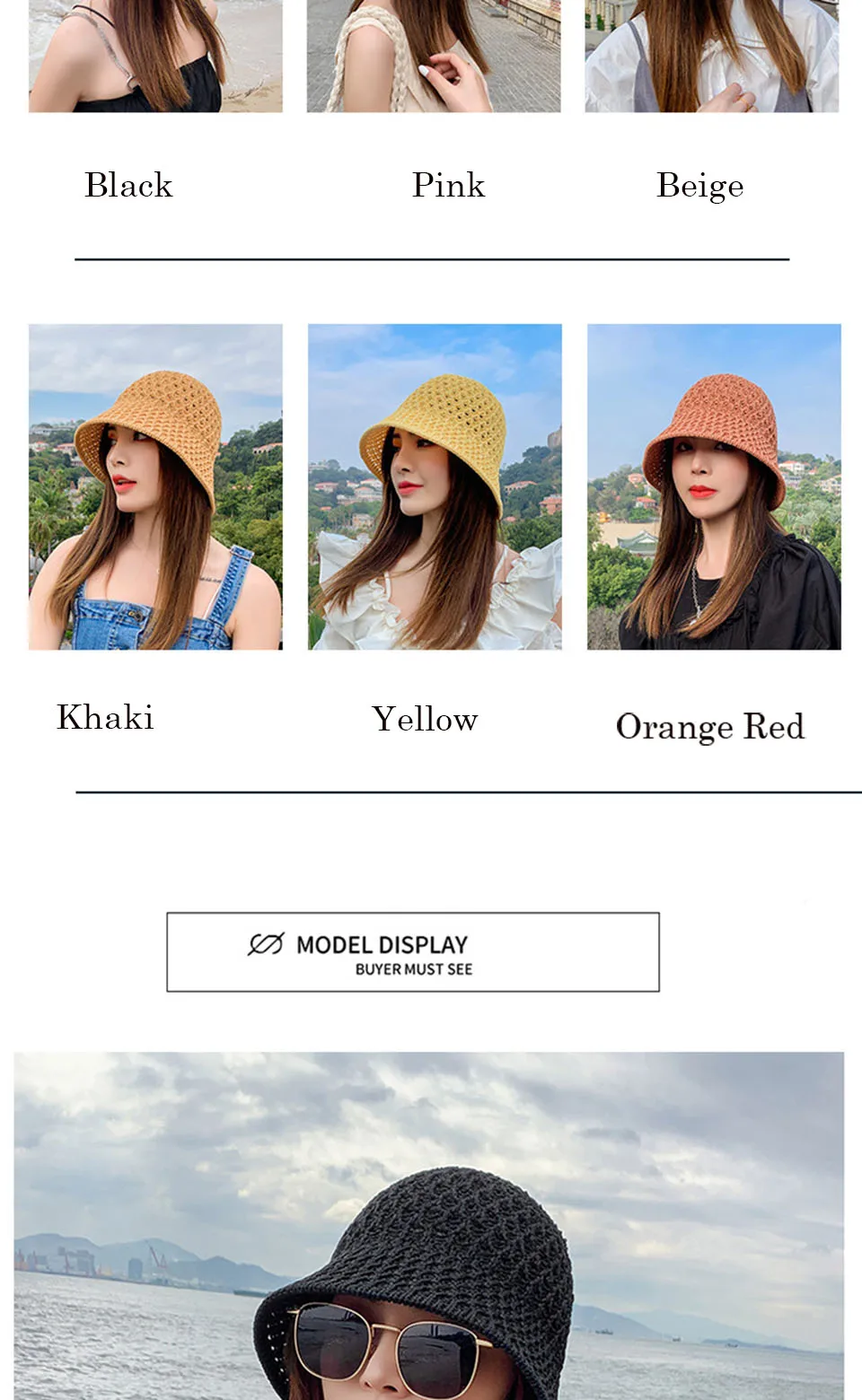Click the Orange Red hat model photo
This screenshot has height=1400, width=862.
[x=714, y=486]
